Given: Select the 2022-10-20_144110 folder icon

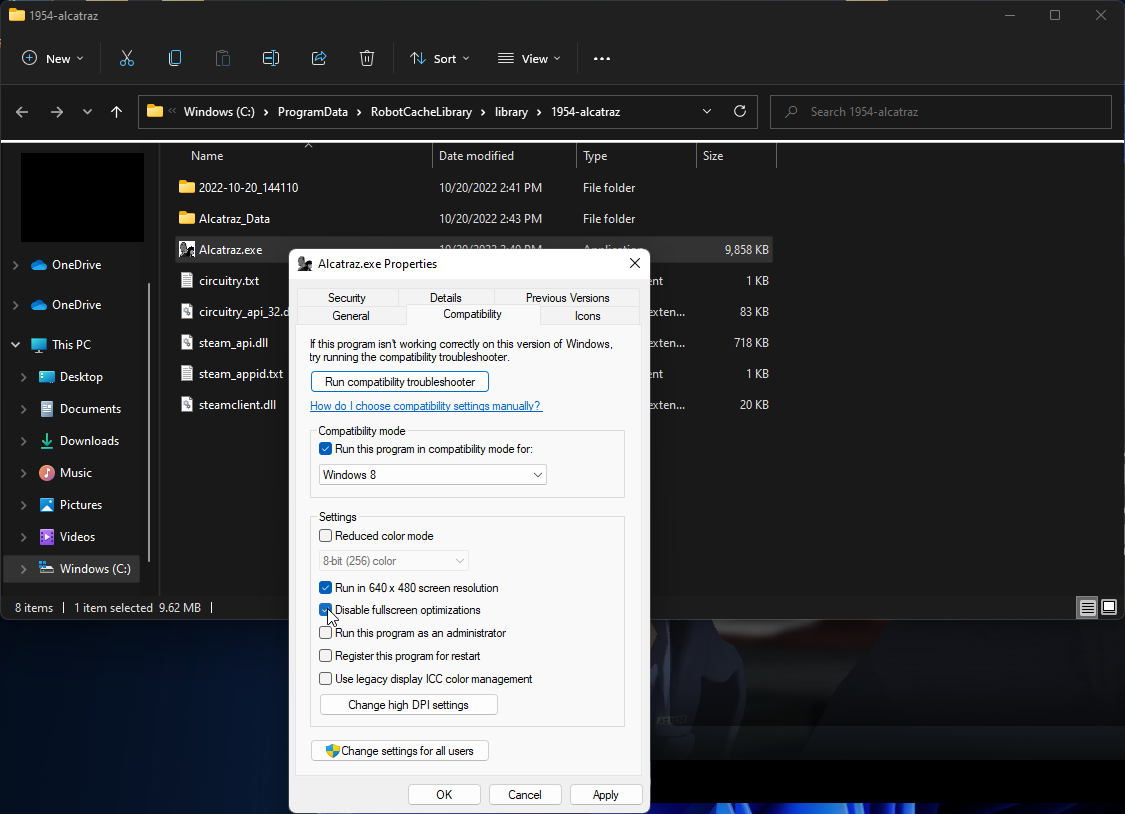Looking at the screenshot, I should tap(187, 187).
